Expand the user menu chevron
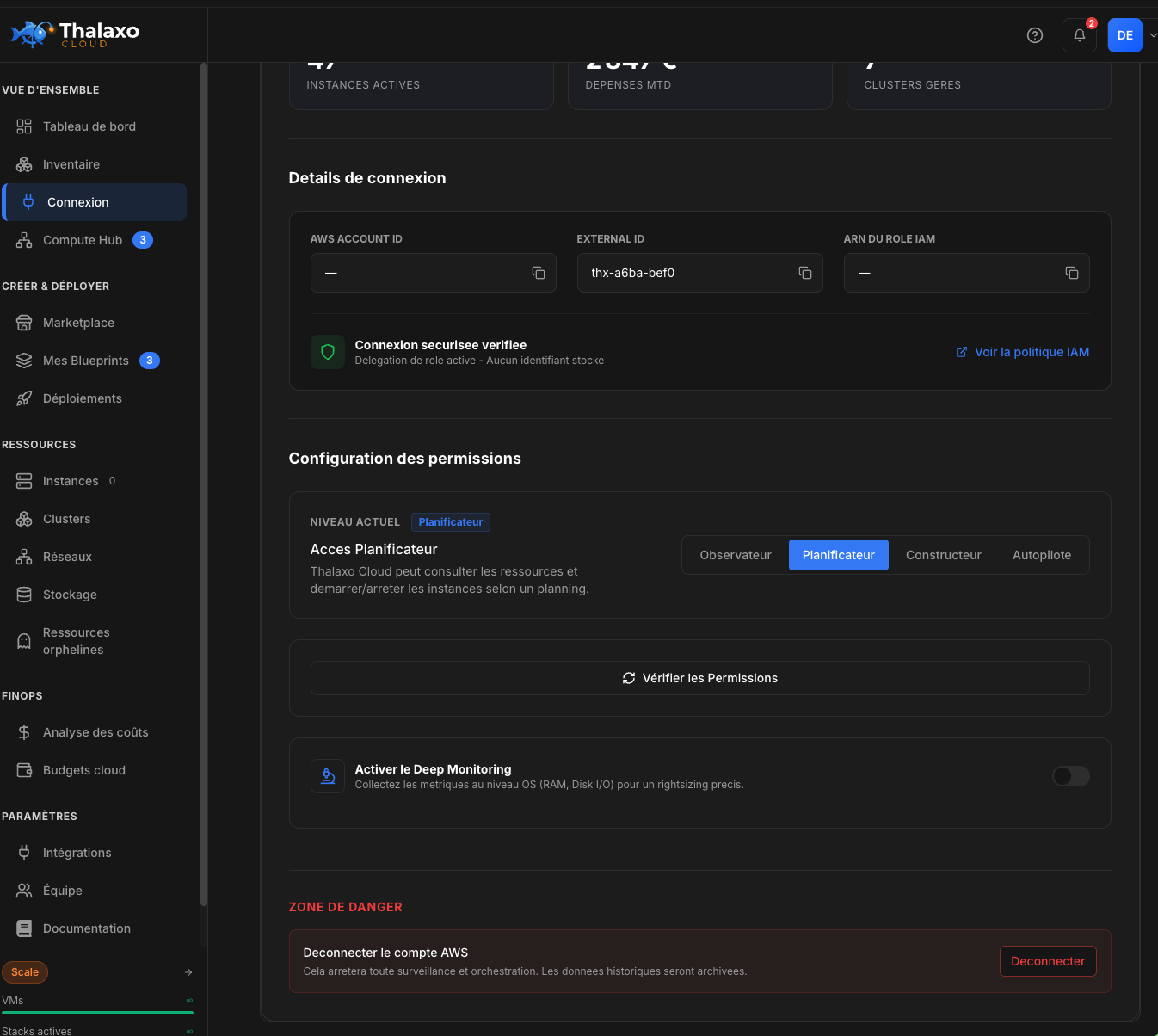 pyautogui.click(x=1153, y=35)
